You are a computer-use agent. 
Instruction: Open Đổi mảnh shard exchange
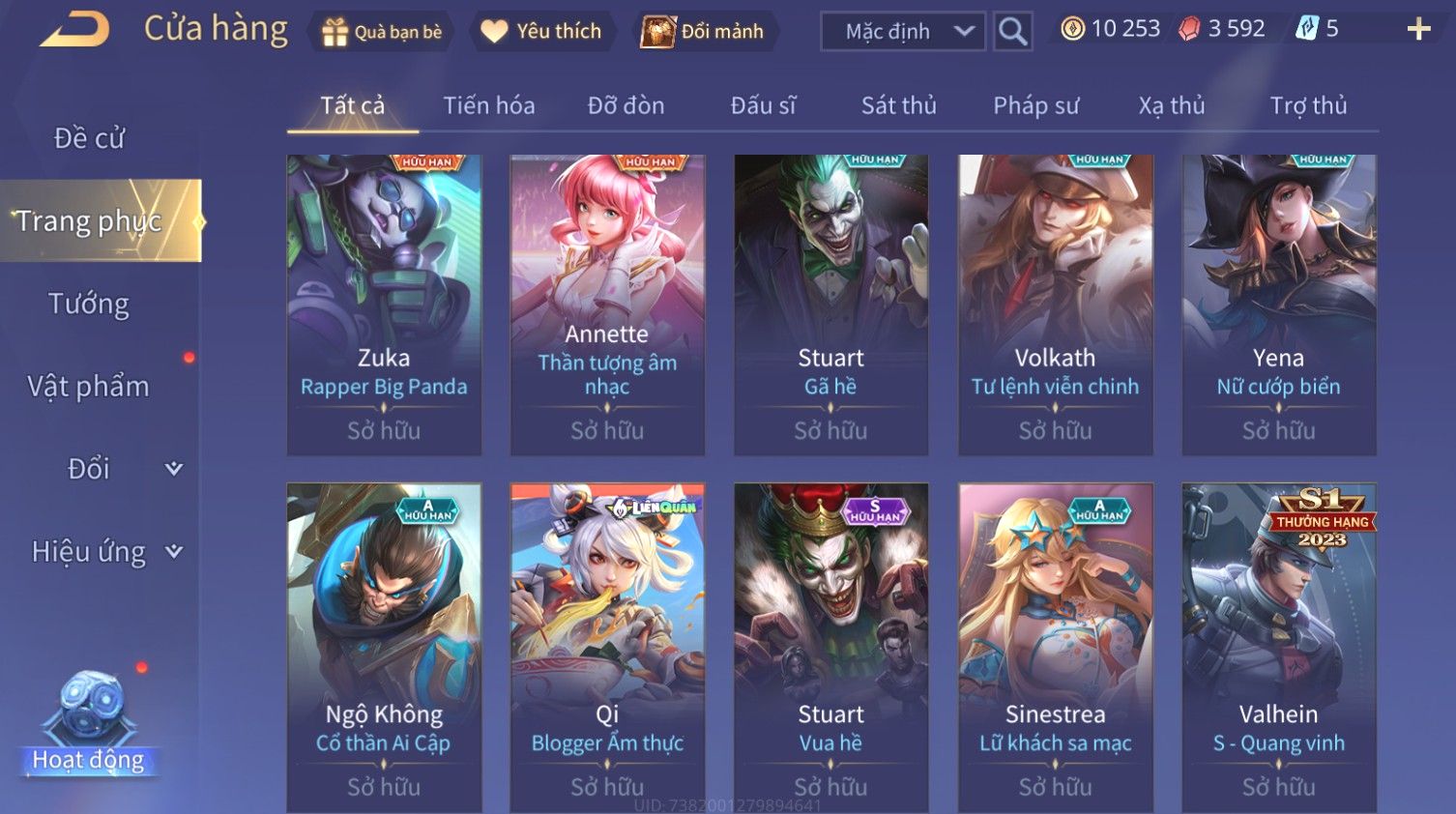pos(704,32)
